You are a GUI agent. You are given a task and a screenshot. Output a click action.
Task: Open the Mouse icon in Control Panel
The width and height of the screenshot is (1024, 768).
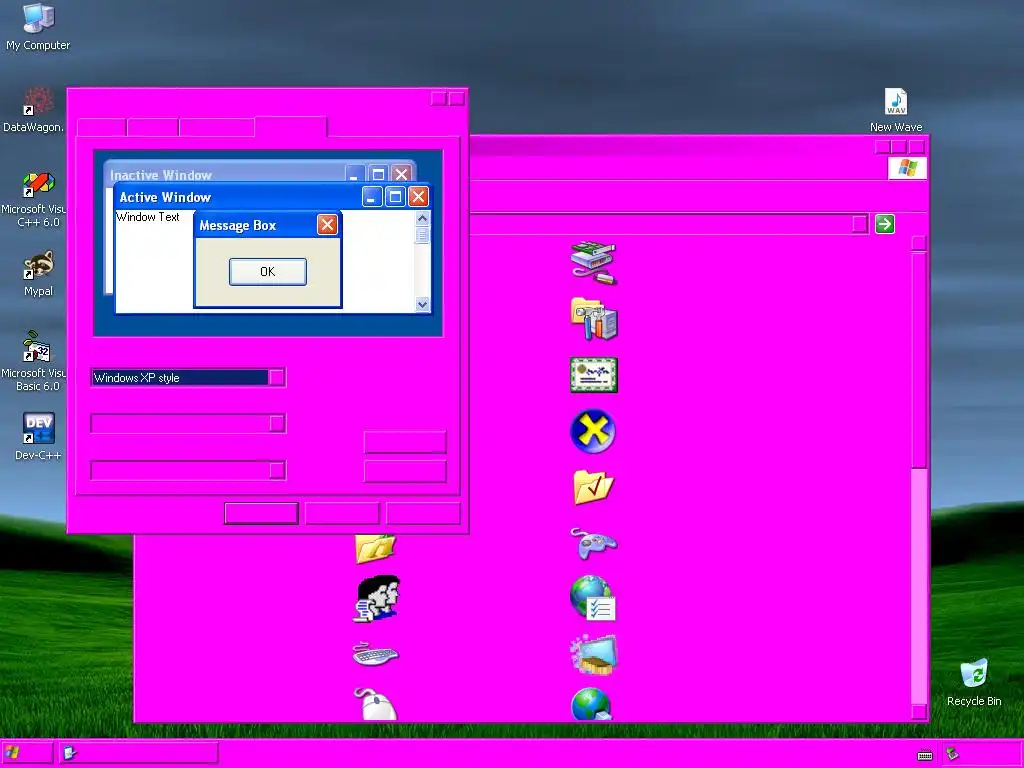click(x=376, y=703)
